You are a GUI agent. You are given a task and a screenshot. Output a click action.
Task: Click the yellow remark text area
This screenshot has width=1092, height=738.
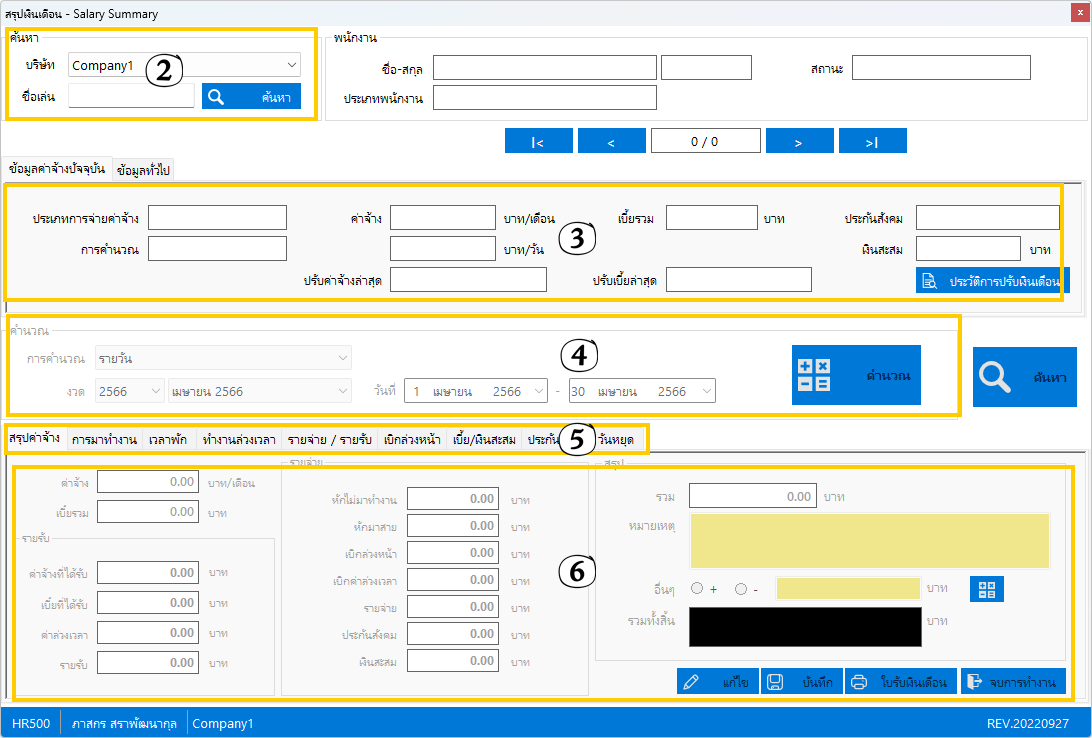[x=868, y=540]
